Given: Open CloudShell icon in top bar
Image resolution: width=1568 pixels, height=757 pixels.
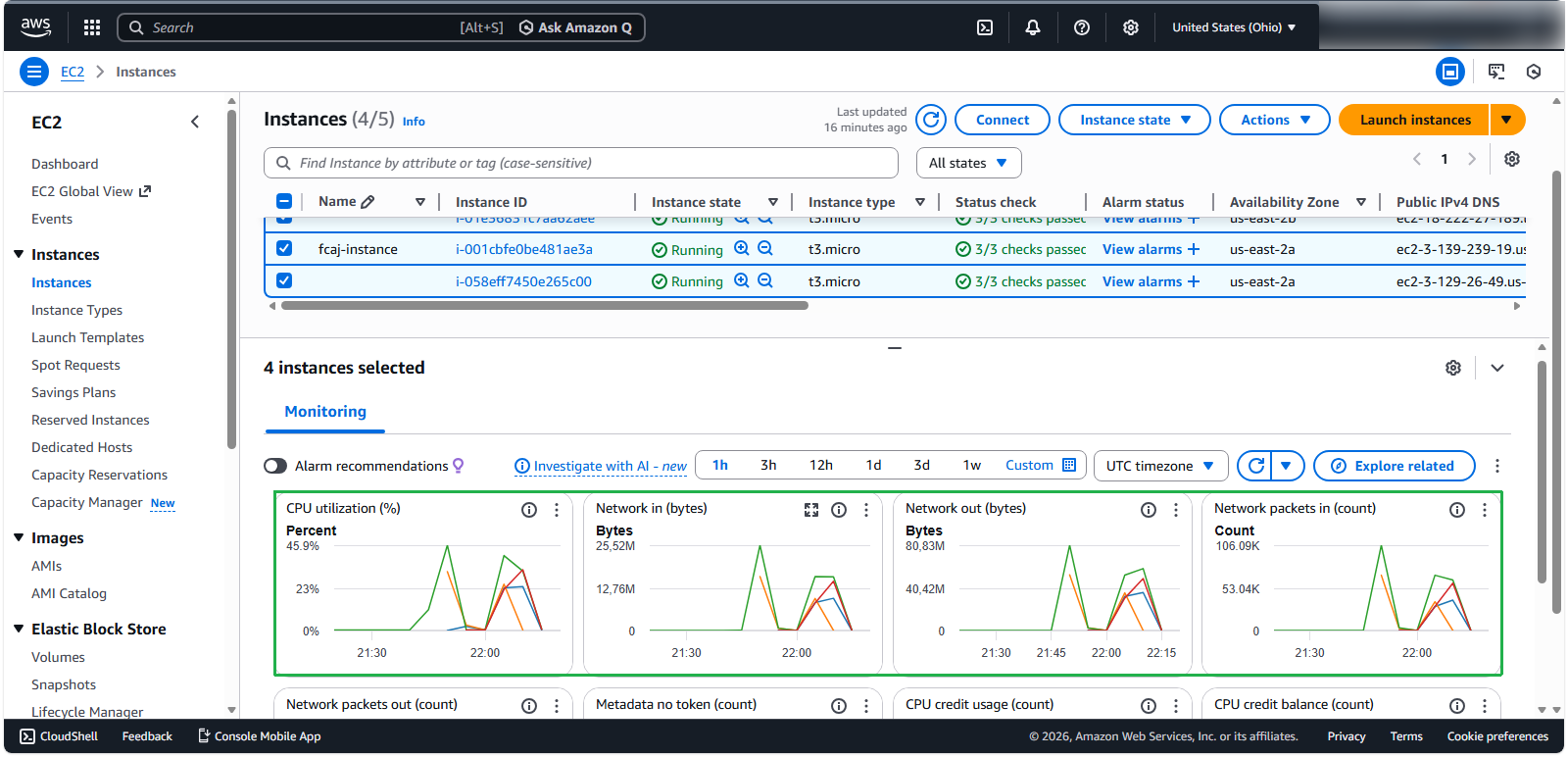Looking at the screenshot, I should tap(985, 27).
